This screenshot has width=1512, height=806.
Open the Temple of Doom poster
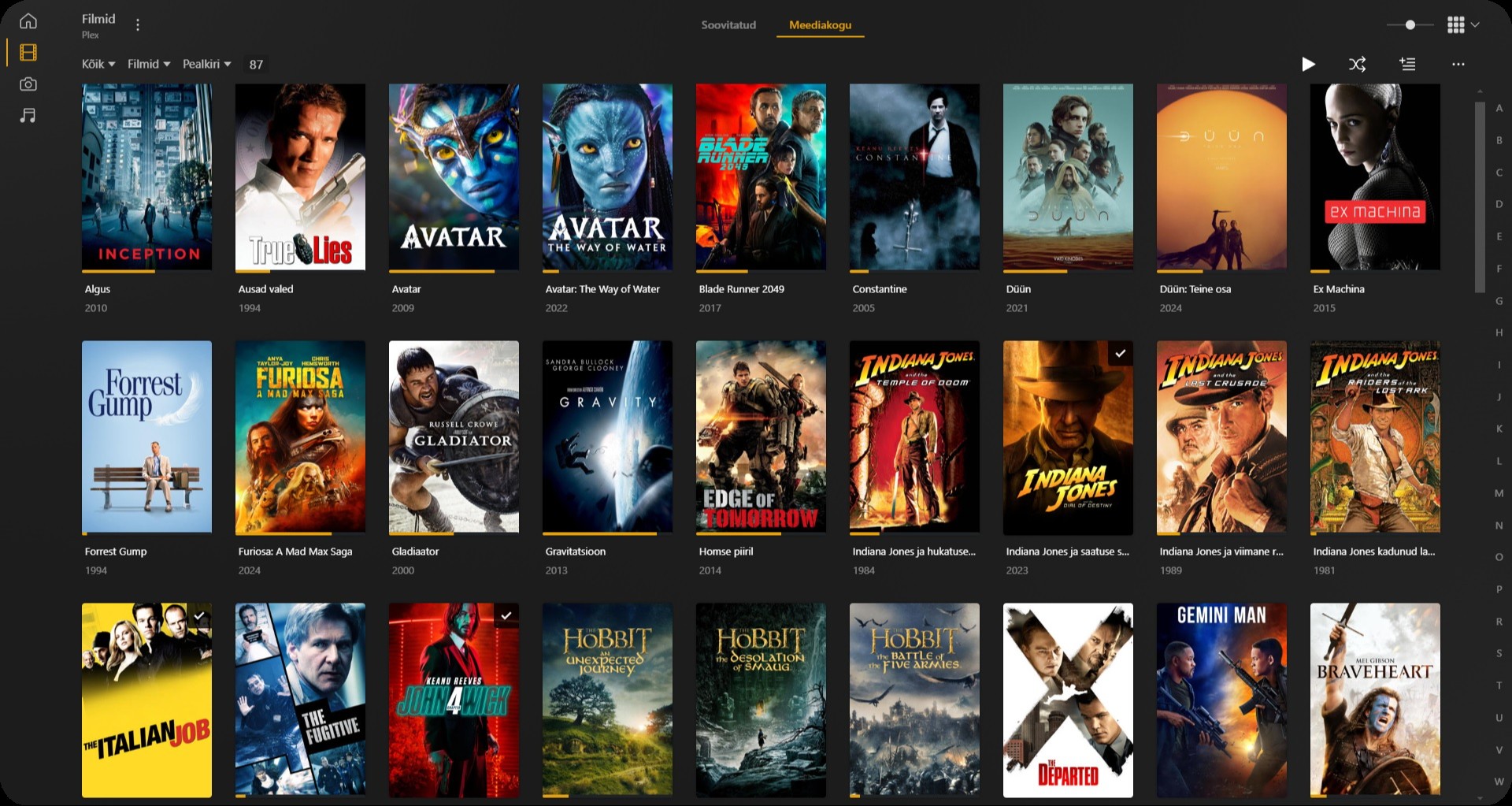point(914,437)
